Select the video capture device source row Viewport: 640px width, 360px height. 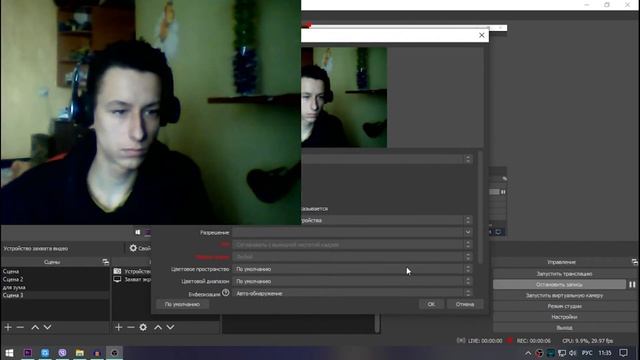[131, 271]
